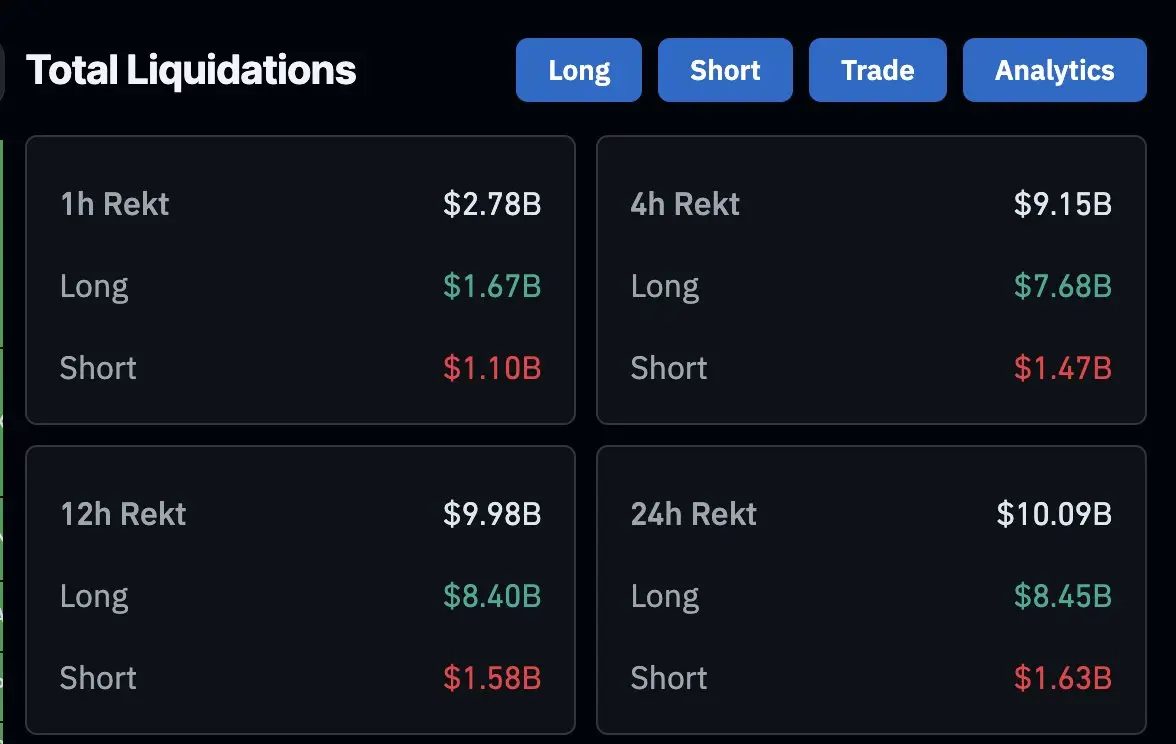The height and width of the screenshot is (744, 1176).
Task: Open the Trade button
Action: coord(877,70)
